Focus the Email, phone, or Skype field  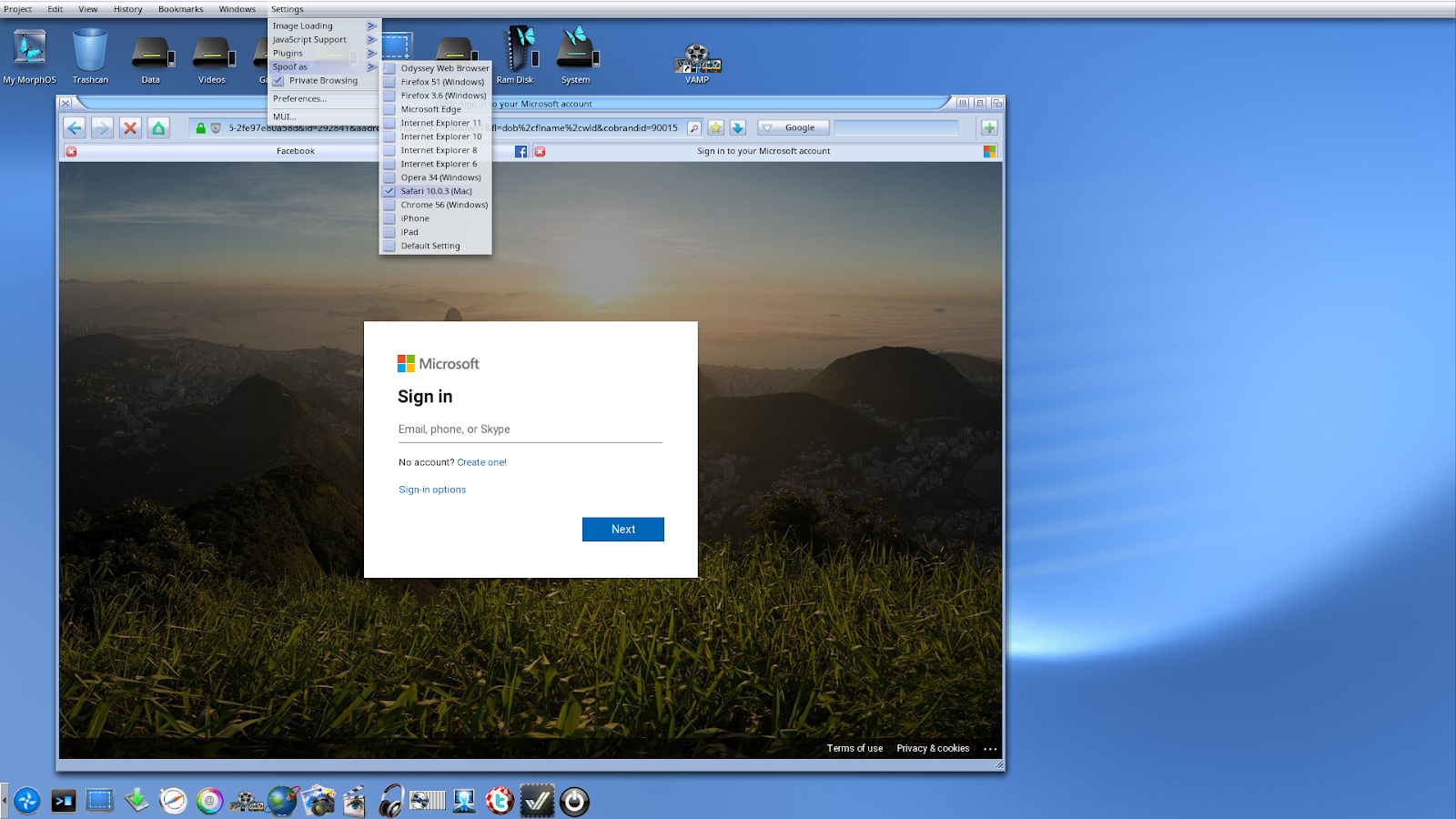click(531, 430)
